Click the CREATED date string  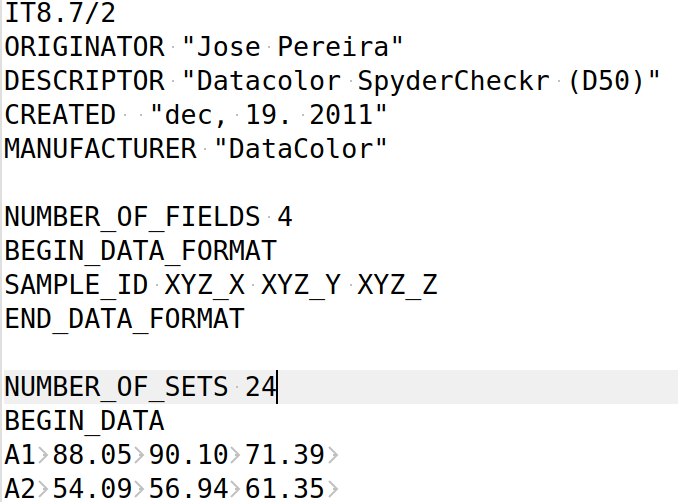click(x=269, y=115)
